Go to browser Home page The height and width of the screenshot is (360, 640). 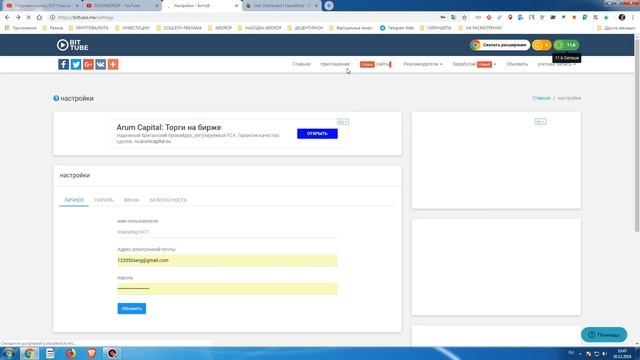point(39,18)
